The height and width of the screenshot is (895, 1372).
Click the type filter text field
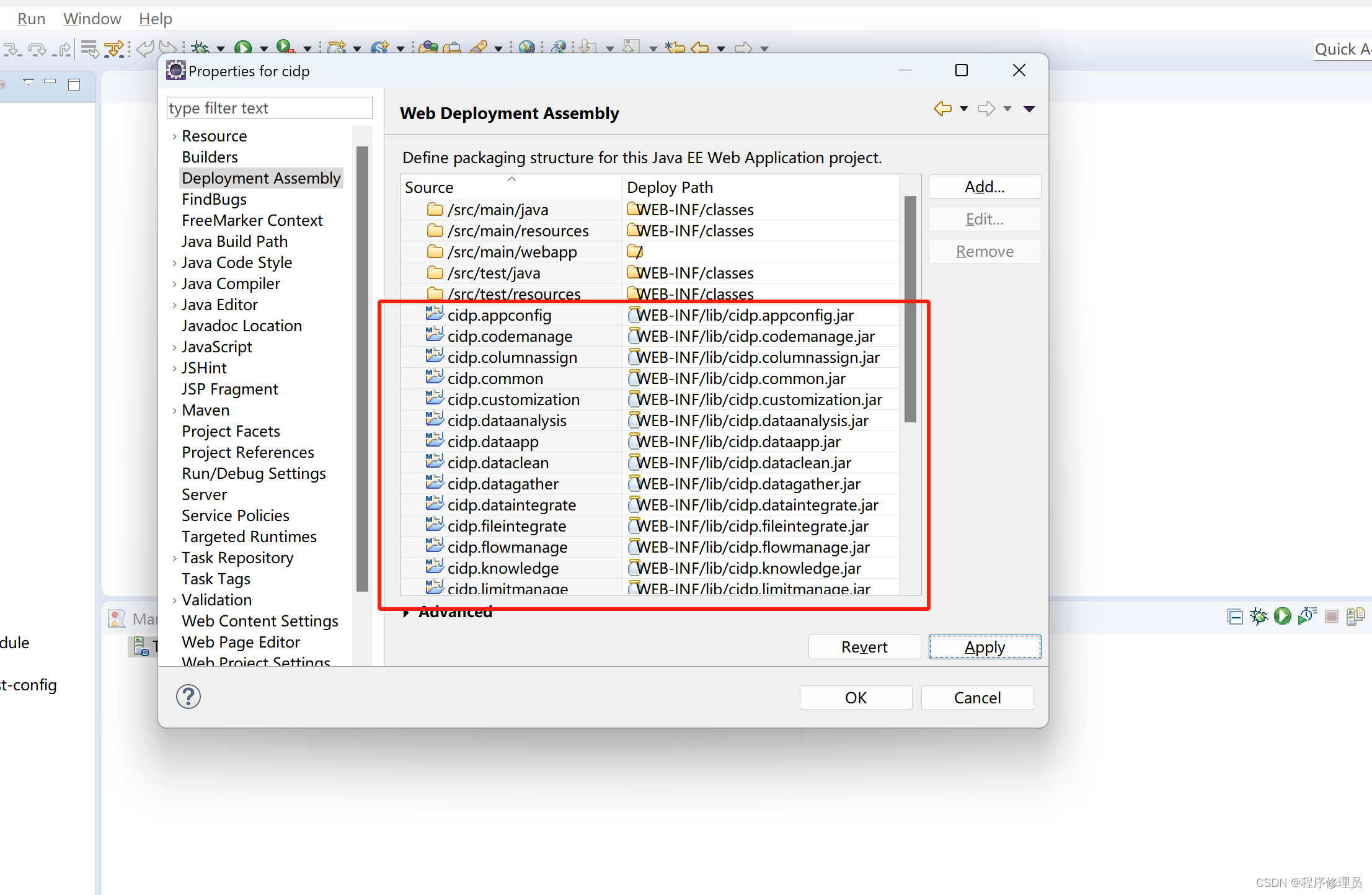pyautogui.click(x=269, y=108)
